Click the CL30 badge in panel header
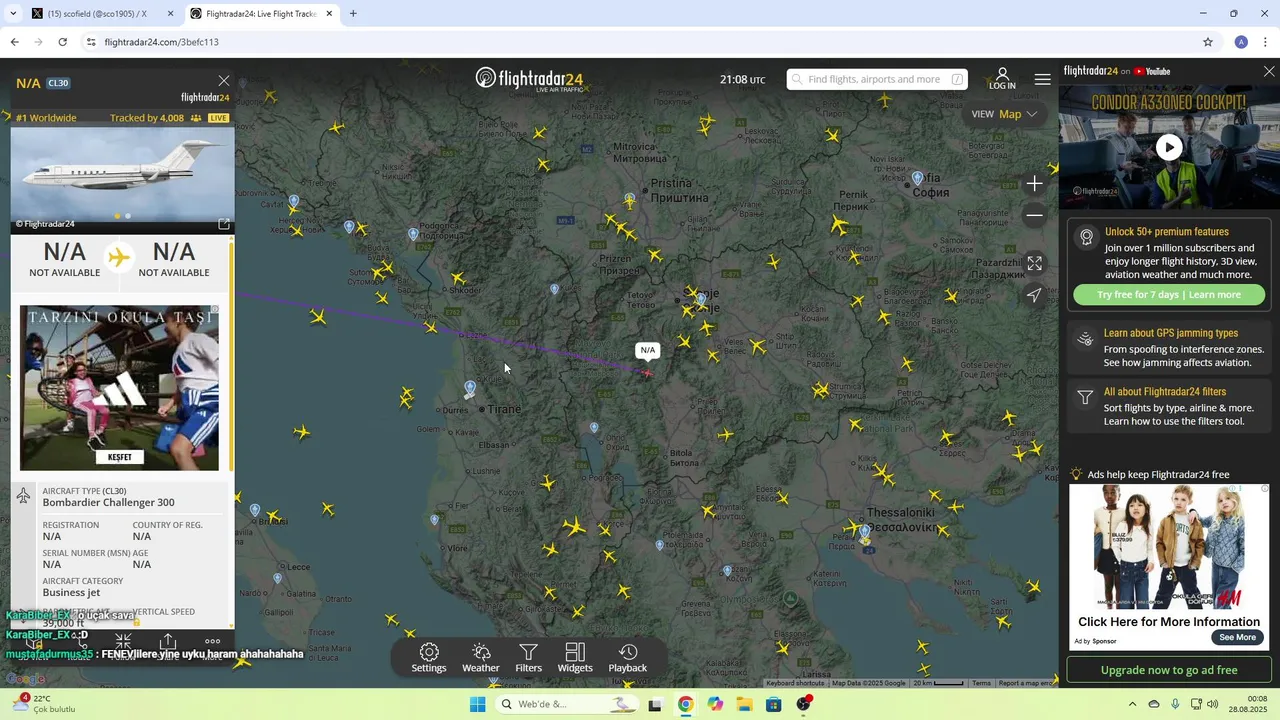Viewport: 1280px width, 720px height. click(x=58, y=83)
